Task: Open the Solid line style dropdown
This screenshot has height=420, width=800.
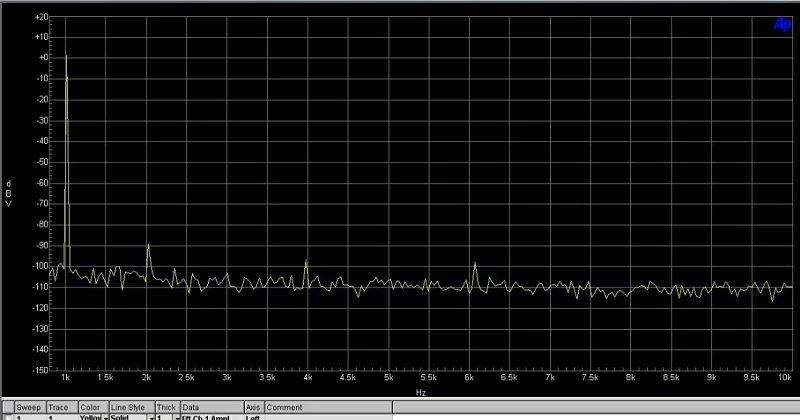Action: point(152,417)
